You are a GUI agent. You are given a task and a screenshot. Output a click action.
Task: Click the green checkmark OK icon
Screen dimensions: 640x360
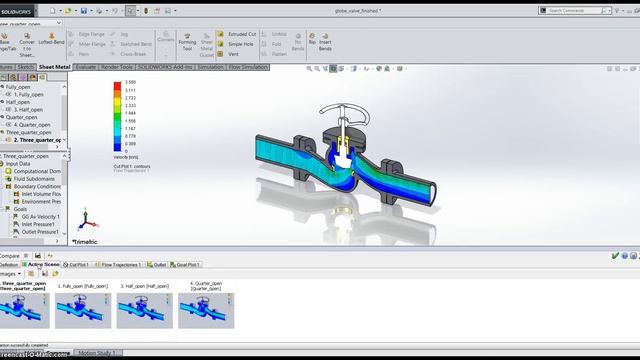pos(616,256)
